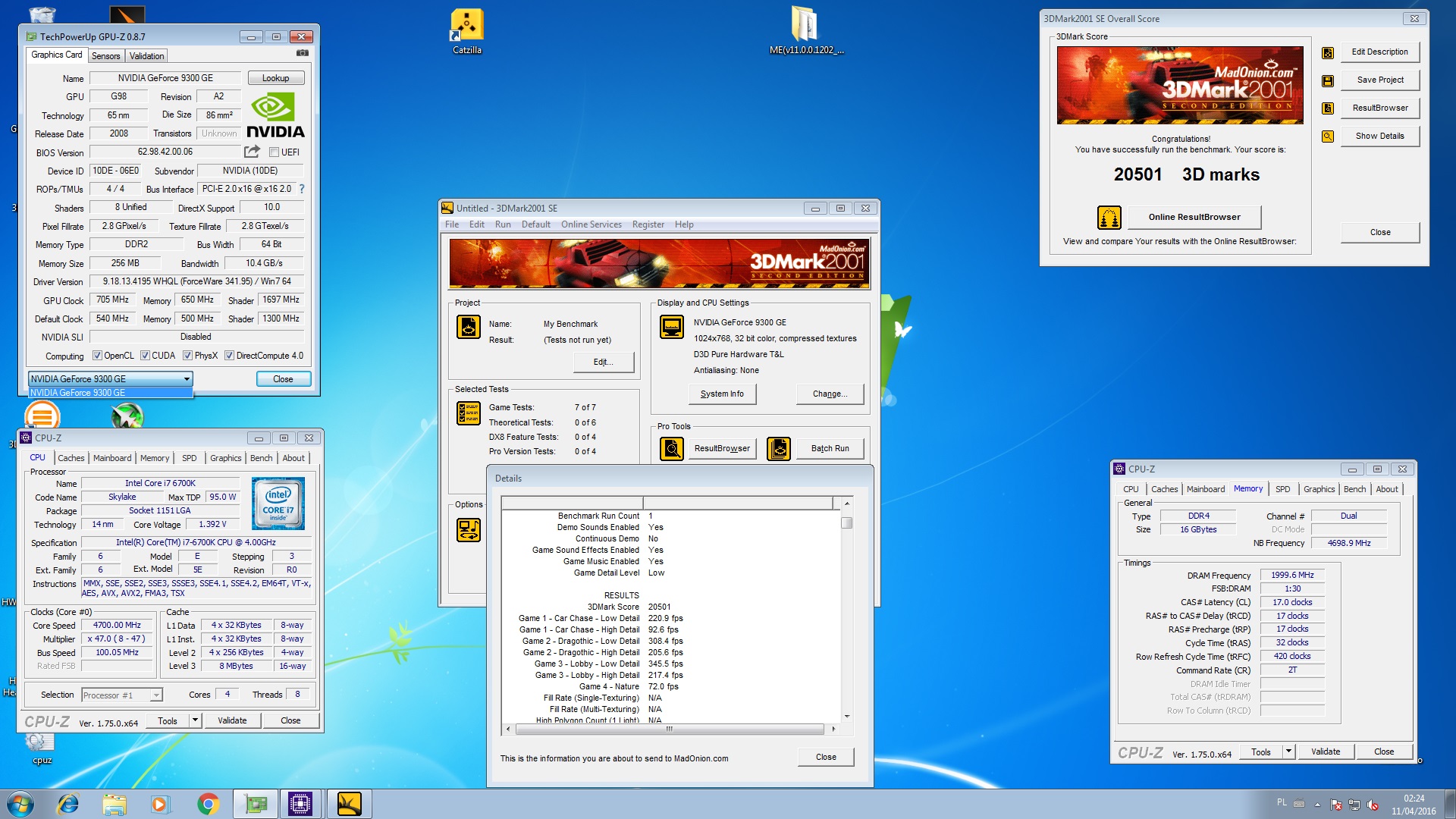1456x819 pixels.
Task: Click the Save Project floppy icon
Action: [1328, 80]
